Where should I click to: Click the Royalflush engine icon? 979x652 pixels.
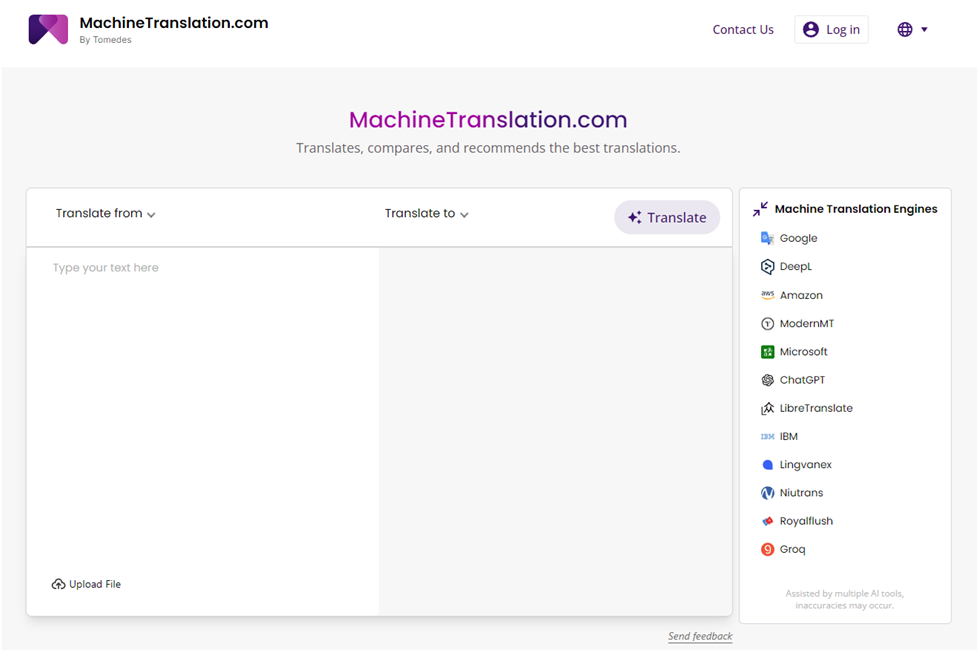[x=766, y=521]
